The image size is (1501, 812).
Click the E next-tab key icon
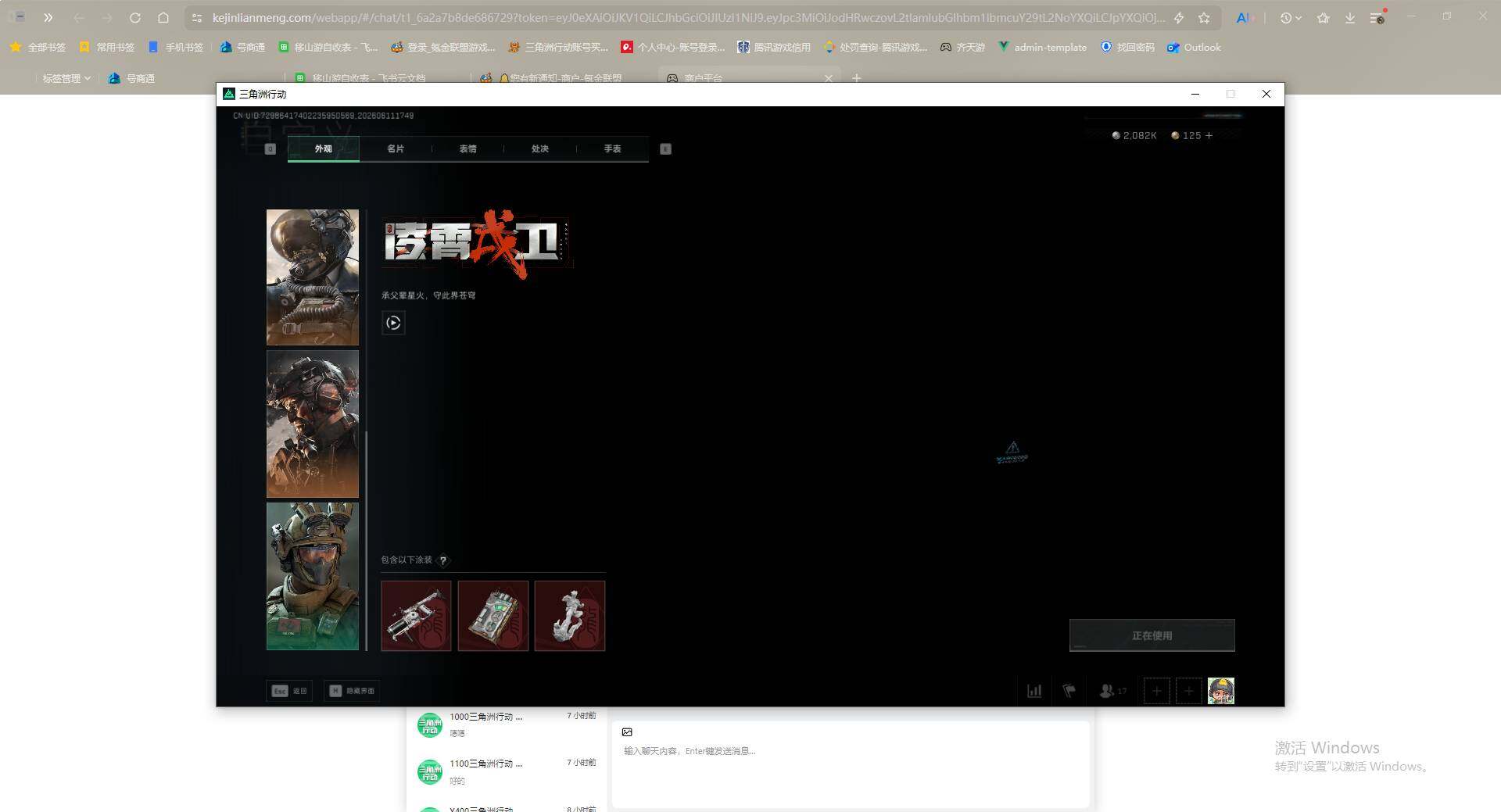click(x=666, y=148)
